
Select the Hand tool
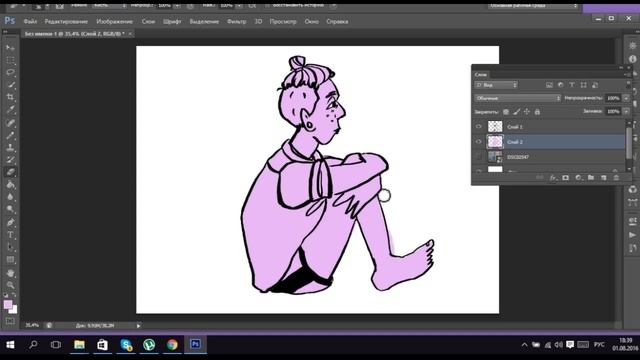(x=10, y=273)
